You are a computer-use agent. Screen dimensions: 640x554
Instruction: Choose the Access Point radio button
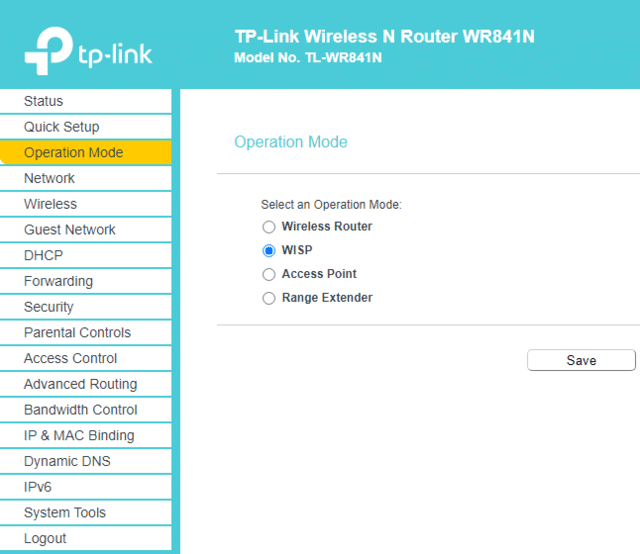click(x=269, y=274)
